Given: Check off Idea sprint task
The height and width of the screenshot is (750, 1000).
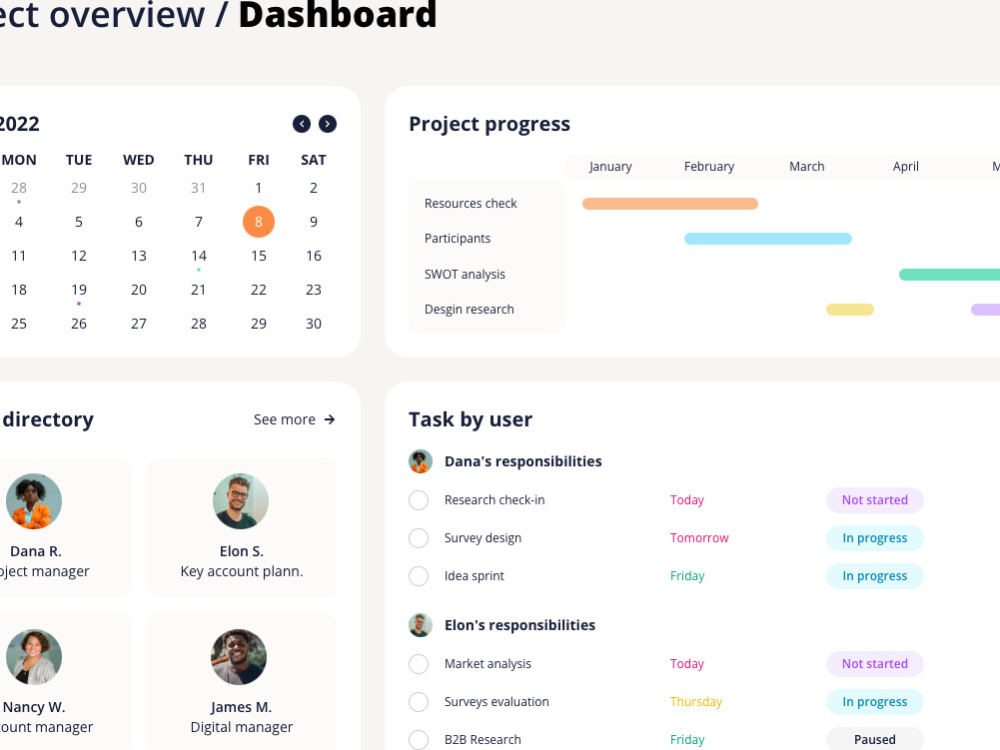Looking at the screenshot, I should pos(418,576).
